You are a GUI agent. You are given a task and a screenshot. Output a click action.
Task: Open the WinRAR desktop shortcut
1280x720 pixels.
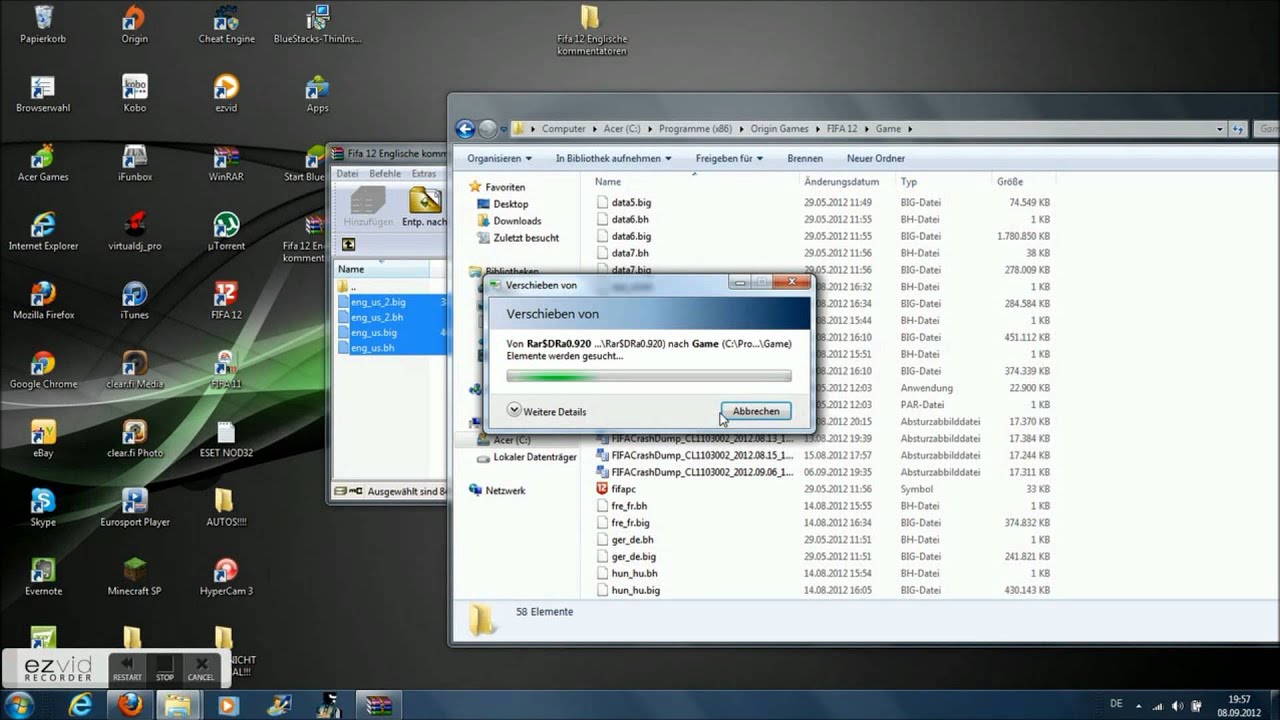(226, 164)
